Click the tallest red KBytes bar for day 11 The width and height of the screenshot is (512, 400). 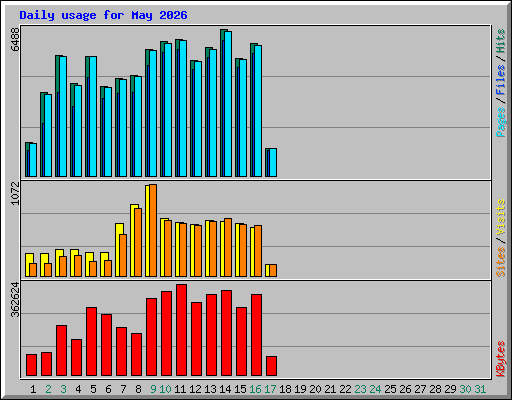(181, 330)
